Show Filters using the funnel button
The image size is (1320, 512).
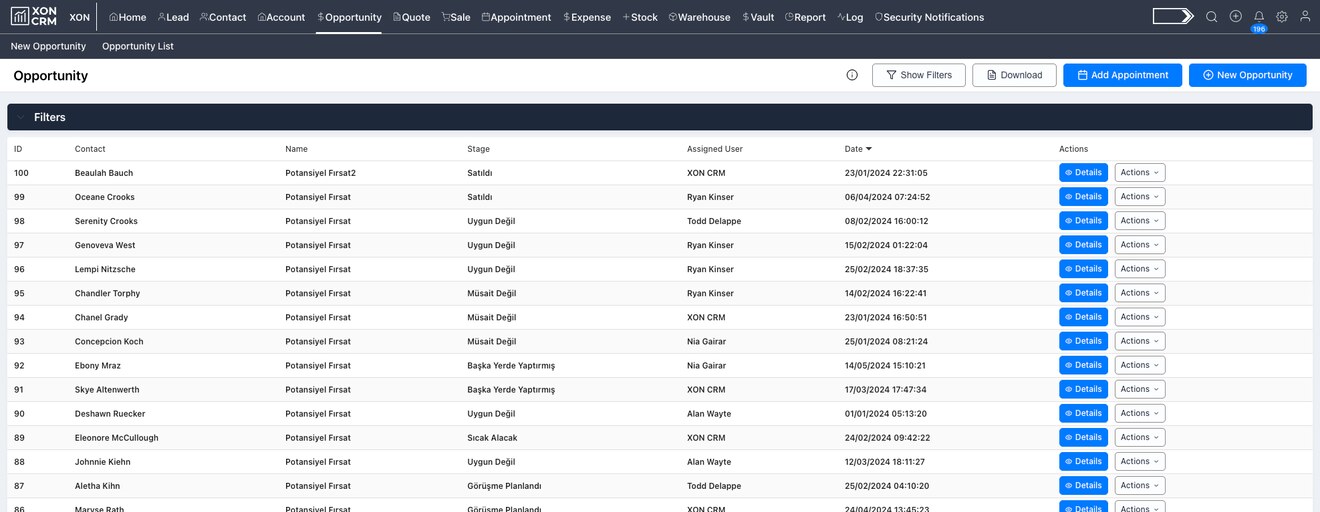[x=918, y=75]
